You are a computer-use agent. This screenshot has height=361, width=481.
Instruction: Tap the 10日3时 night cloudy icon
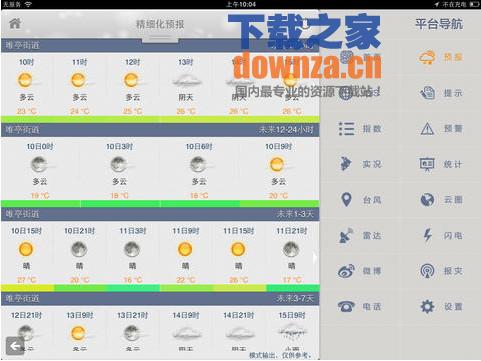click(120, 165)
